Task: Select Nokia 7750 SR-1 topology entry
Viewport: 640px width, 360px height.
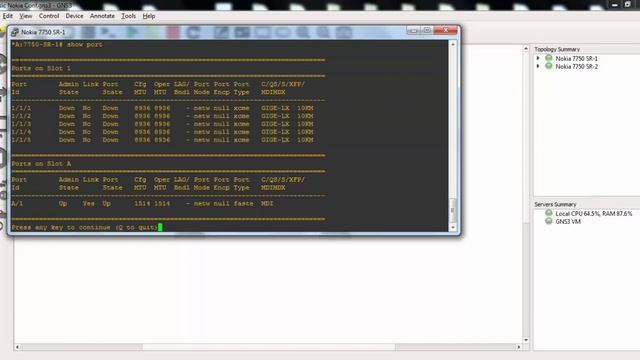Action: (576, 58)
